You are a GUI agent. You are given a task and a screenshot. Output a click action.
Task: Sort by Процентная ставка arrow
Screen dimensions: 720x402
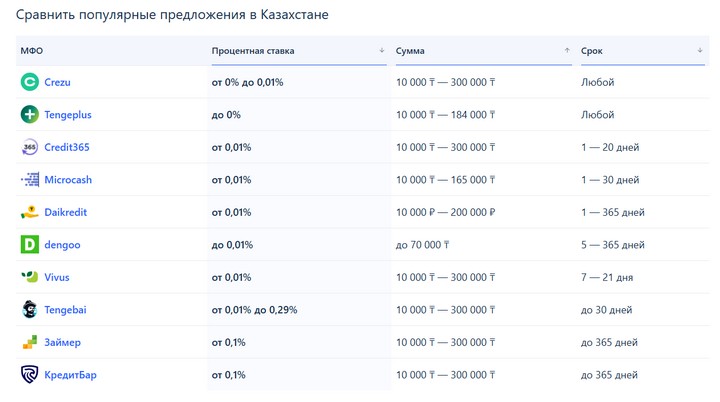point(382,51)
